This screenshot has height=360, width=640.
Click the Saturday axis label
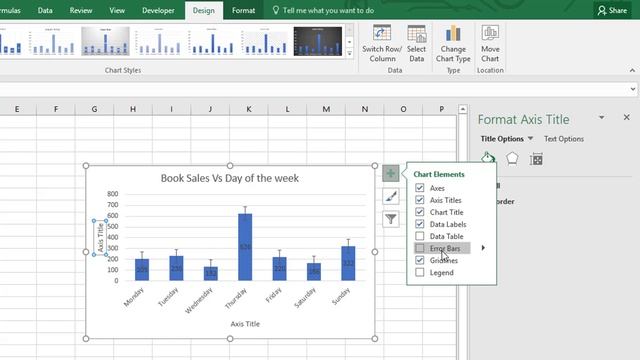(x=305, y=298)
